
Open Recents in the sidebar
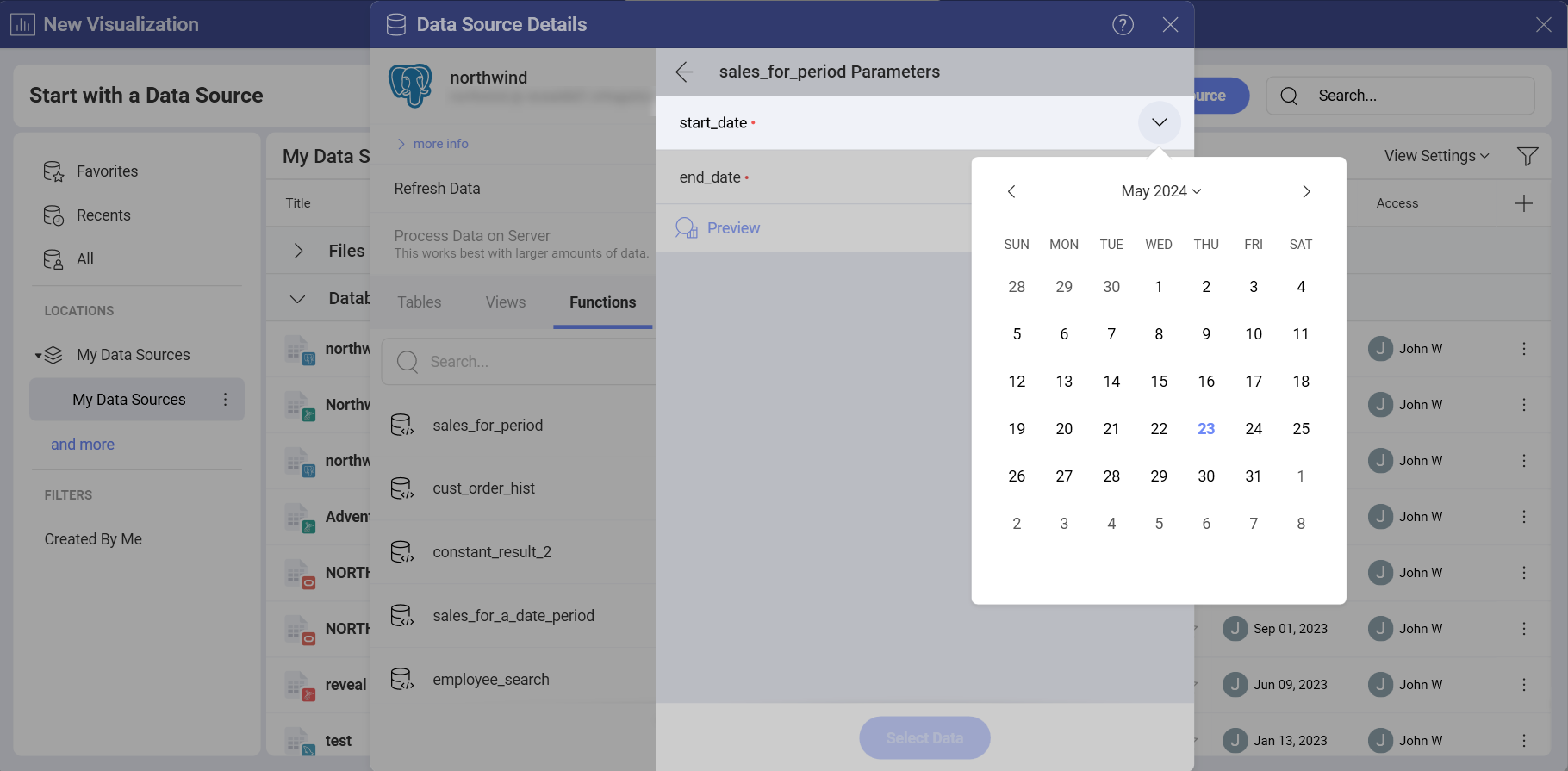[103, 215]
